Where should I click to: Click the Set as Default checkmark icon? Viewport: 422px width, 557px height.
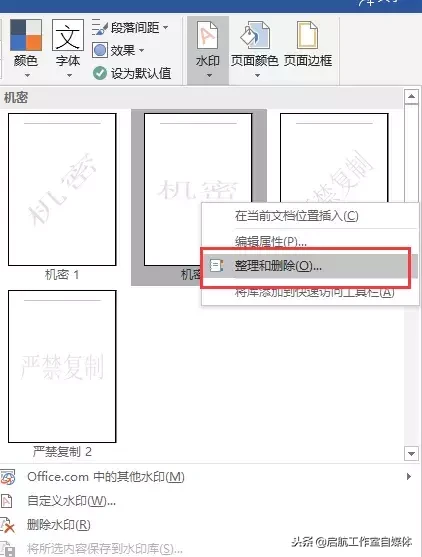[99, 73]
